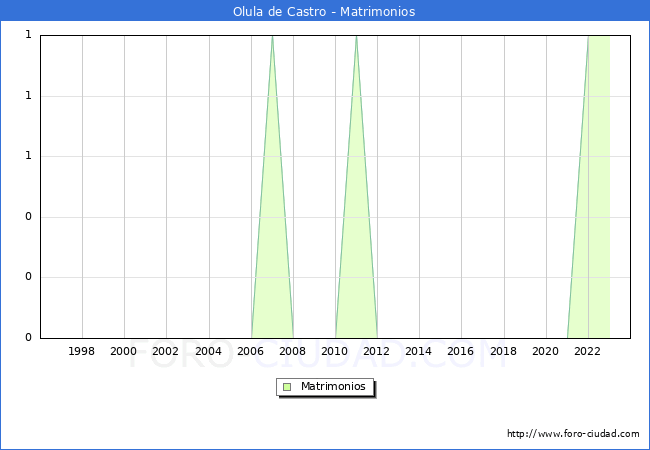Click the 2012 x-axis label
650x450 pixels.
[x=377, y=352]
